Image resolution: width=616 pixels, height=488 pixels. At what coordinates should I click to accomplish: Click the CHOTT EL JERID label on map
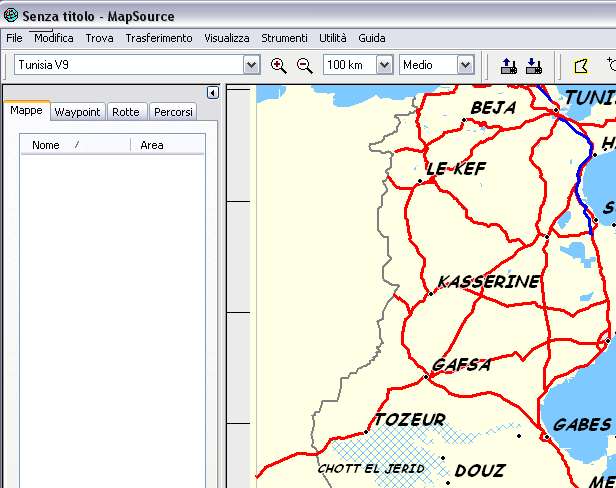click(371, 468)
